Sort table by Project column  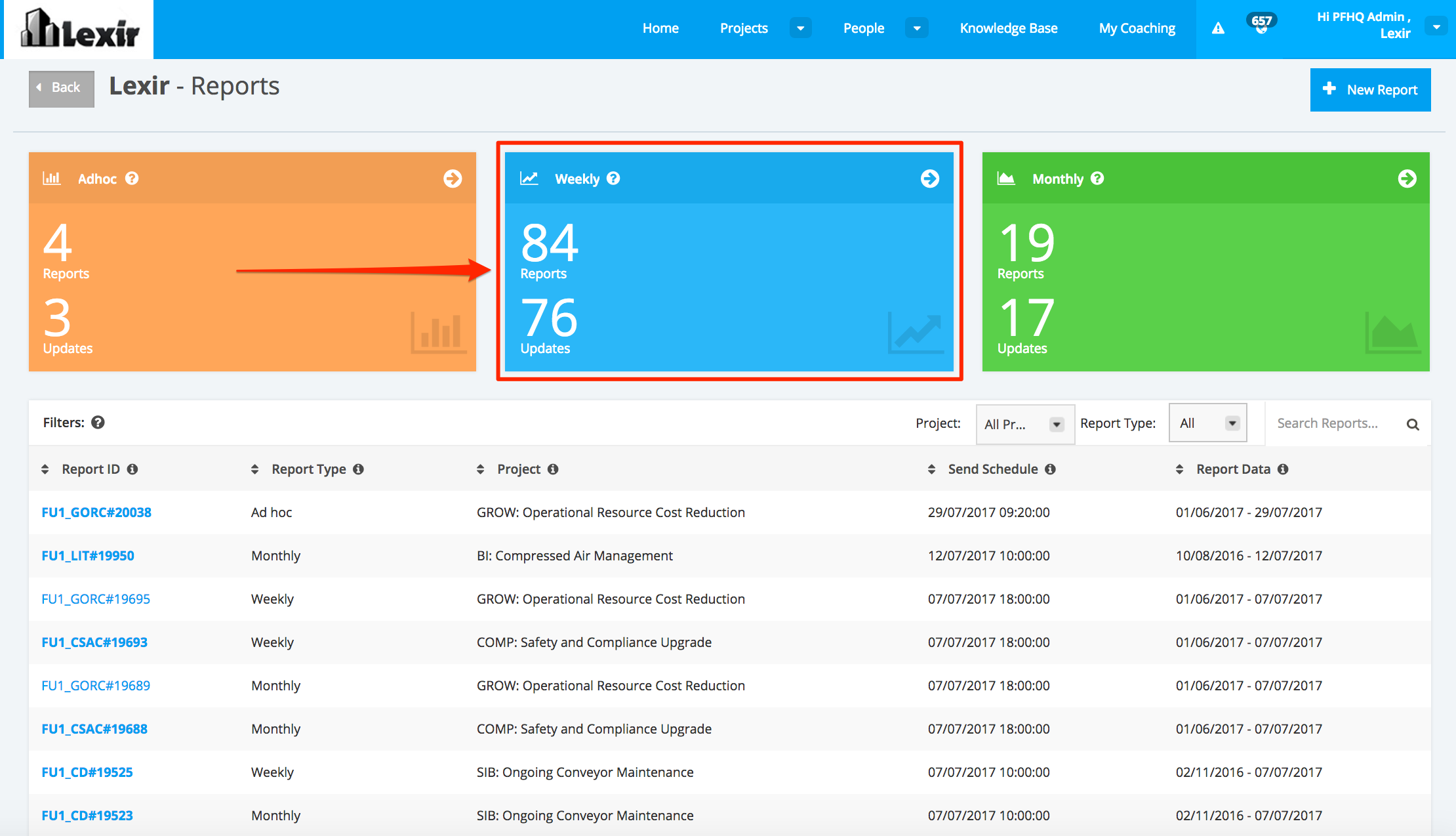pyautogui.click(x=481, y=469)
